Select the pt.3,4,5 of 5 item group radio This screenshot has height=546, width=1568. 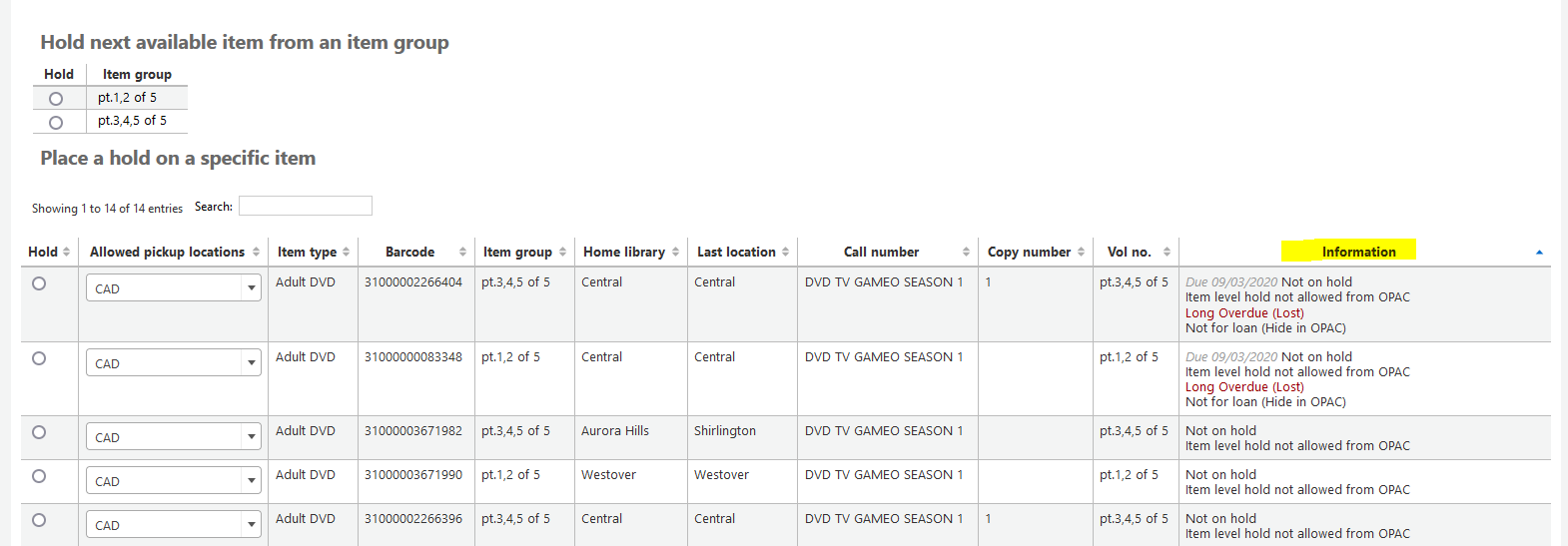point(56,122)
